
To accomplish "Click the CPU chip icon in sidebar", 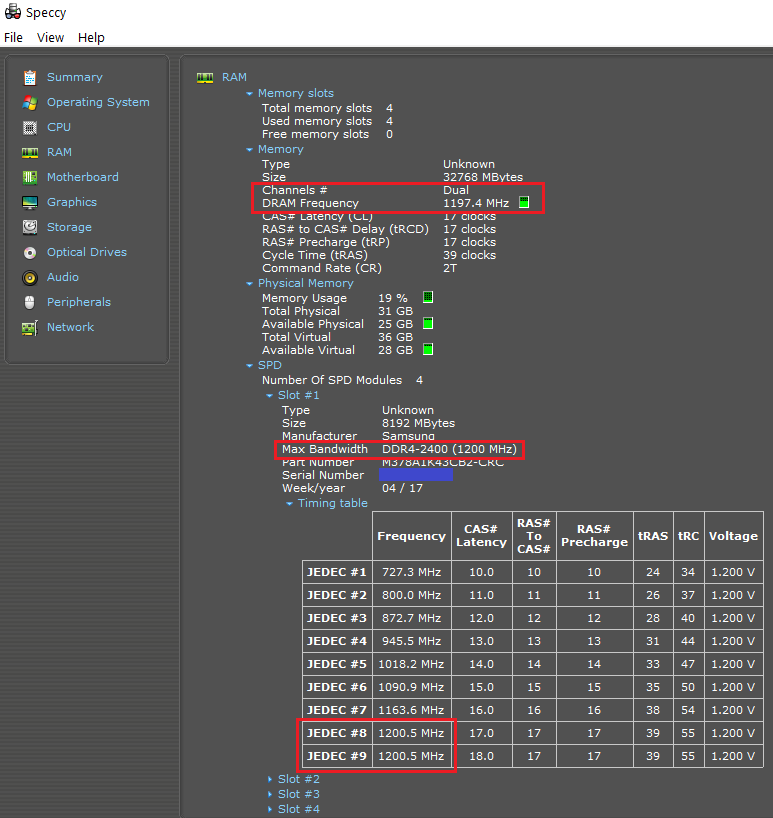I will (x=30, y=128).
